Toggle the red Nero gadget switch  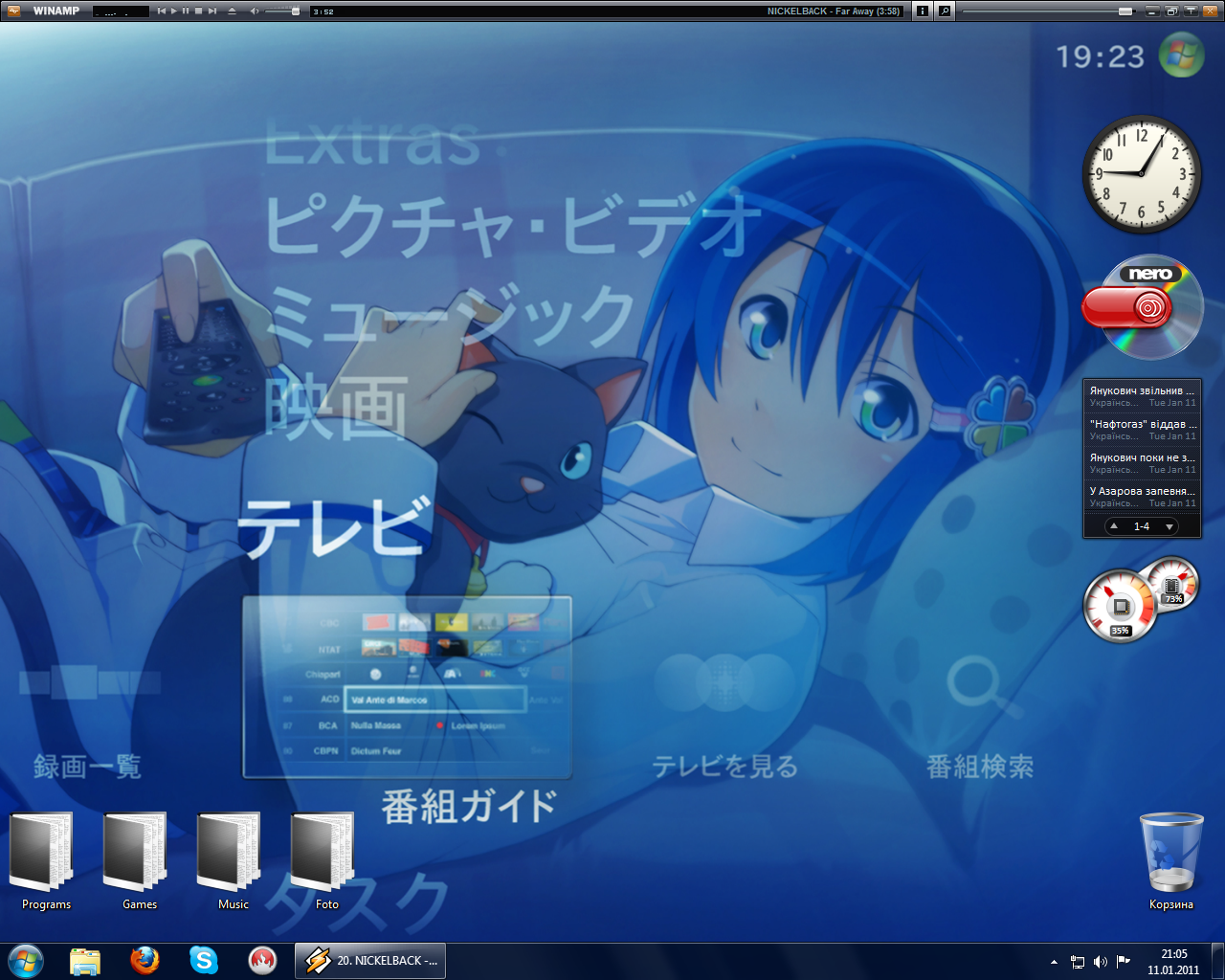pyautogui.click(x=1127, y=308)
